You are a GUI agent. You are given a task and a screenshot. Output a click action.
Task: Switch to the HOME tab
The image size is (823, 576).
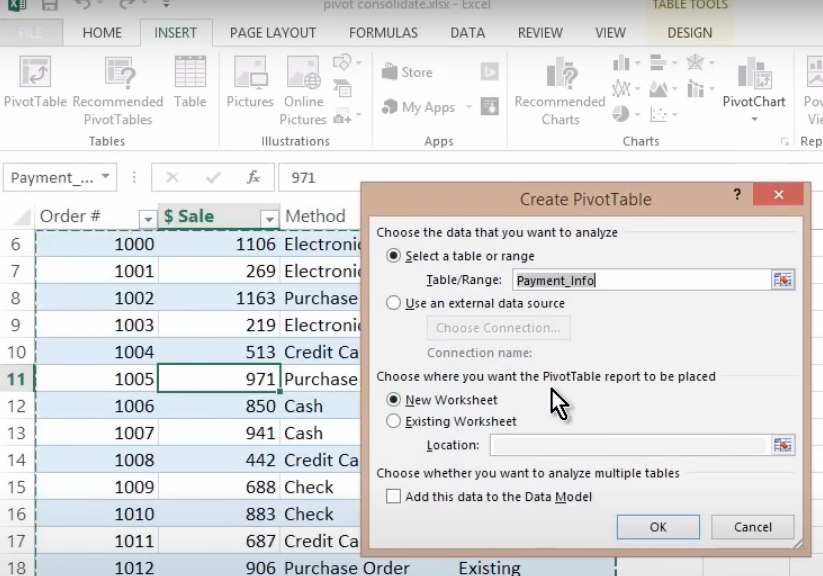tap(102, 33)
